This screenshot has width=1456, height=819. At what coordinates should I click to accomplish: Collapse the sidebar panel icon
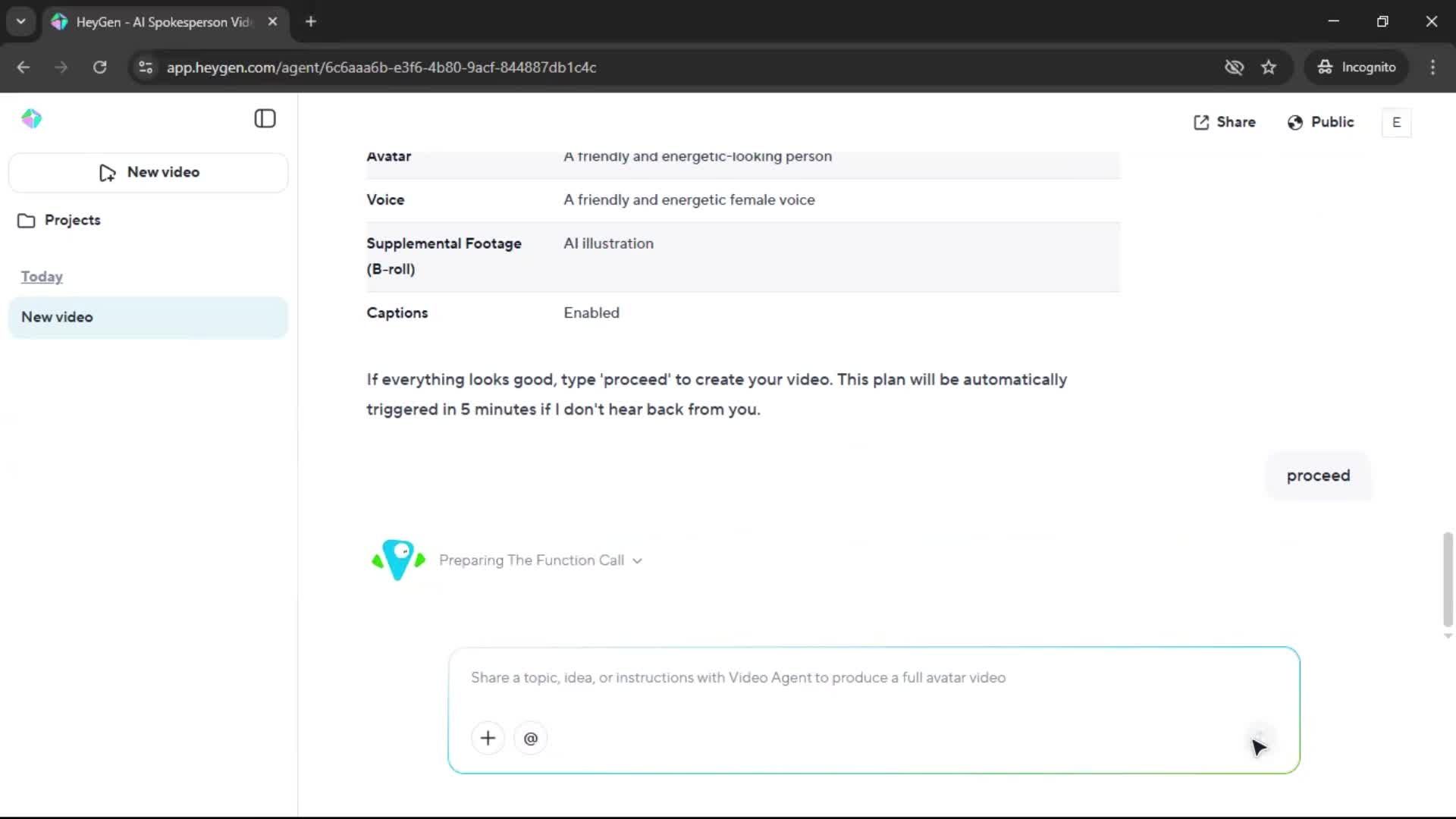point(265,119)
